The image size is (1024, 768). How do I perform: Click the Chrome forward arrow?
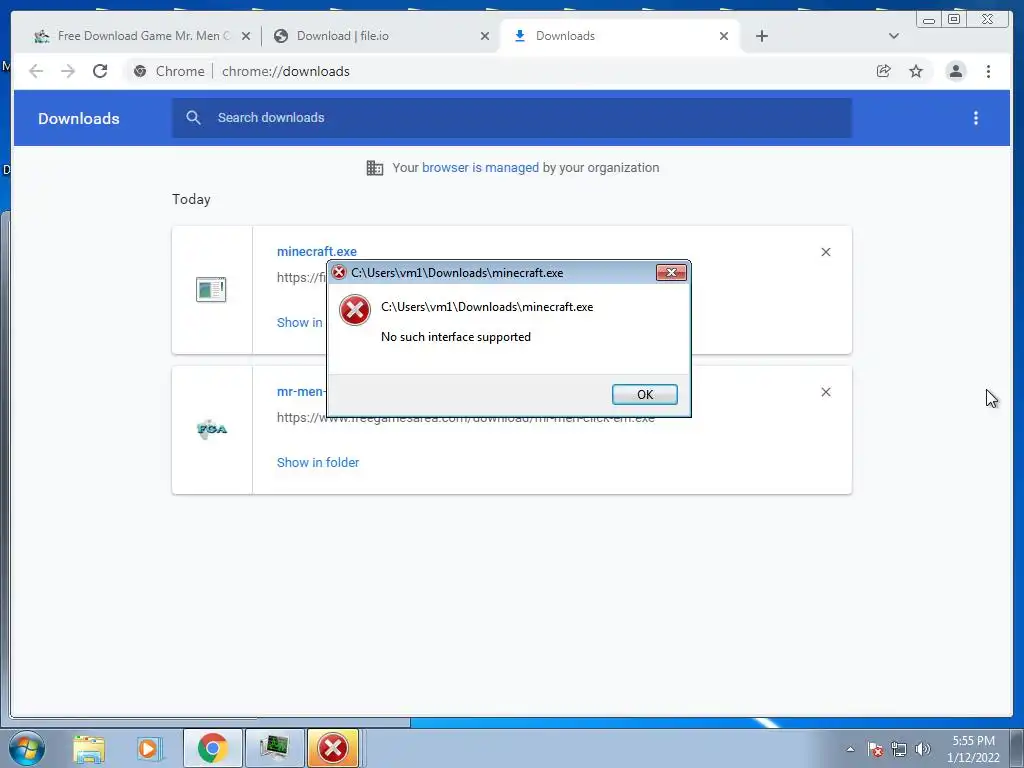68,71
